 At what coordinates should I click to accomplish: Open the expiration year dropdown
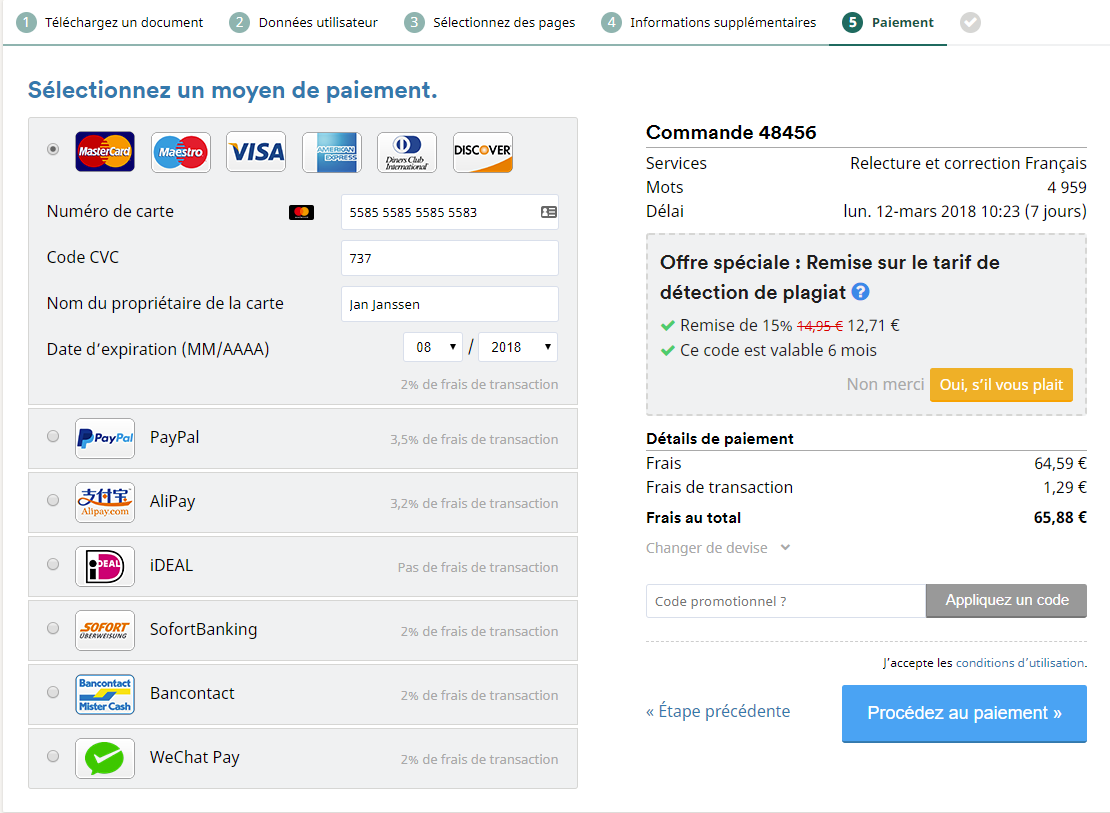[518, 347]
